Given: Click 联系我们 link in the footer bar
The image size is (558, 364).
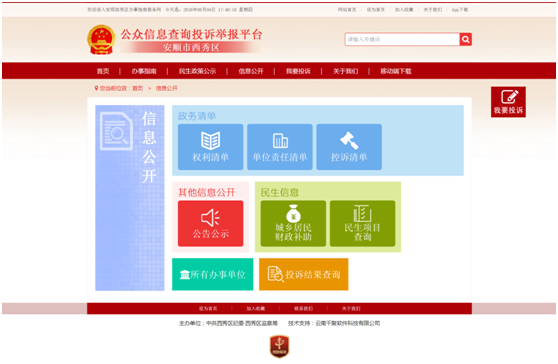Looking at the screenshot, I should (x=303, y=308).
